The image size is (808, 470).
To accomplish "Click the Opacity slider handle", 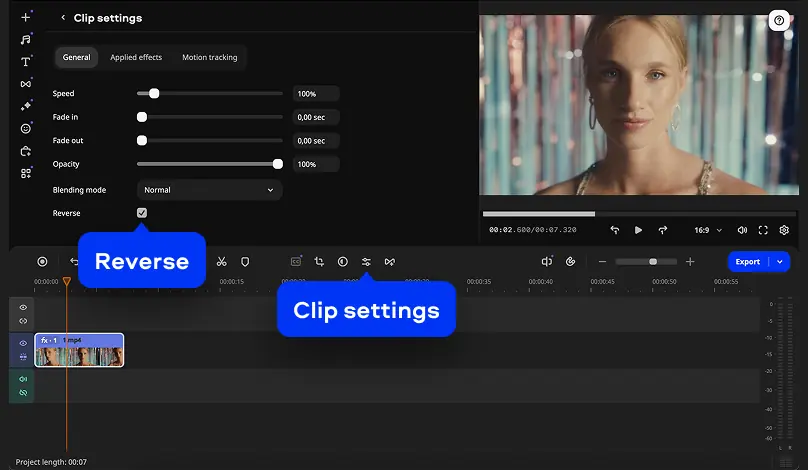I will click(278, 164).
